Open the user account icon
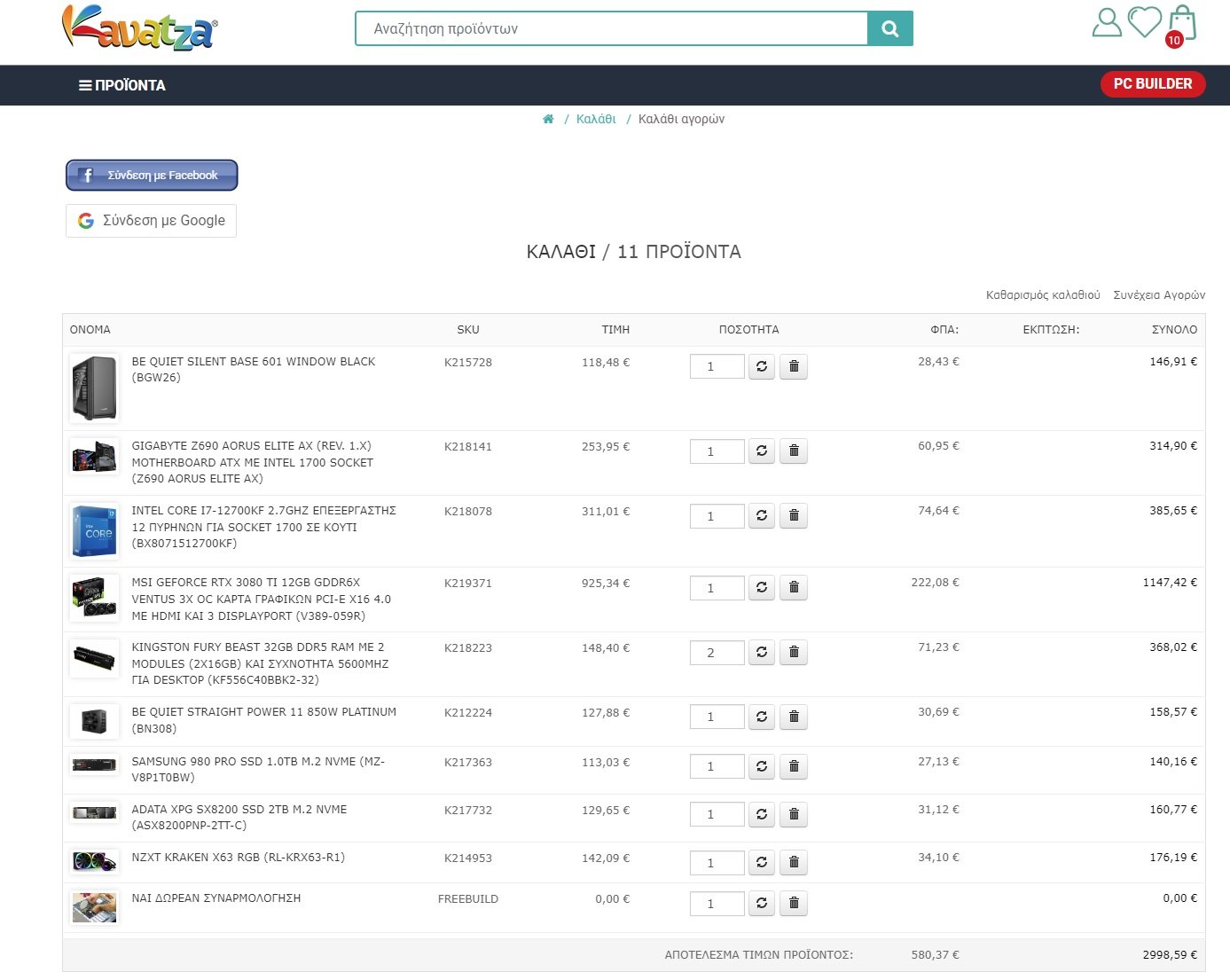Screen dimensions: 1230x980 (1107, 22)
